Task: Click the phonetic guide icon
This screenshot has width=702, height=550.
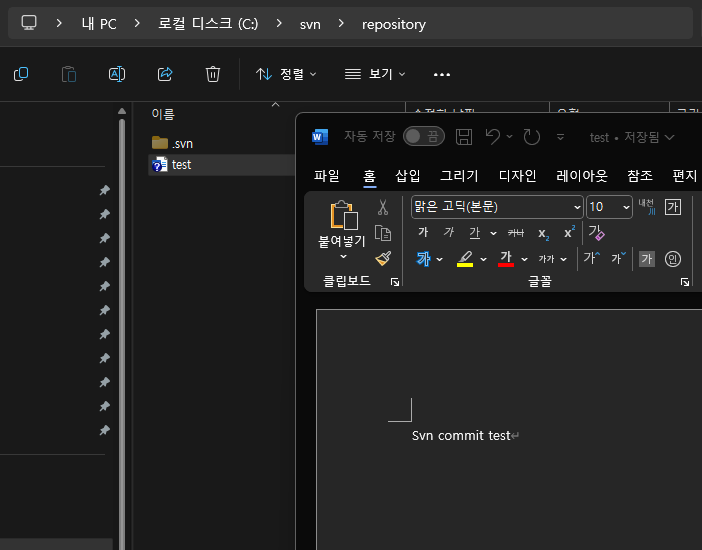Action: (646, 207)
